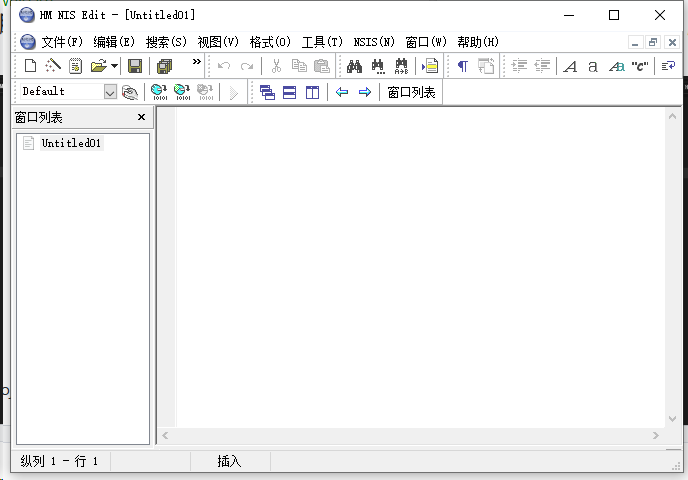Minimize the inner document window
The height and width of the screenshot is (480, 688).
click(x=635, y=42)
